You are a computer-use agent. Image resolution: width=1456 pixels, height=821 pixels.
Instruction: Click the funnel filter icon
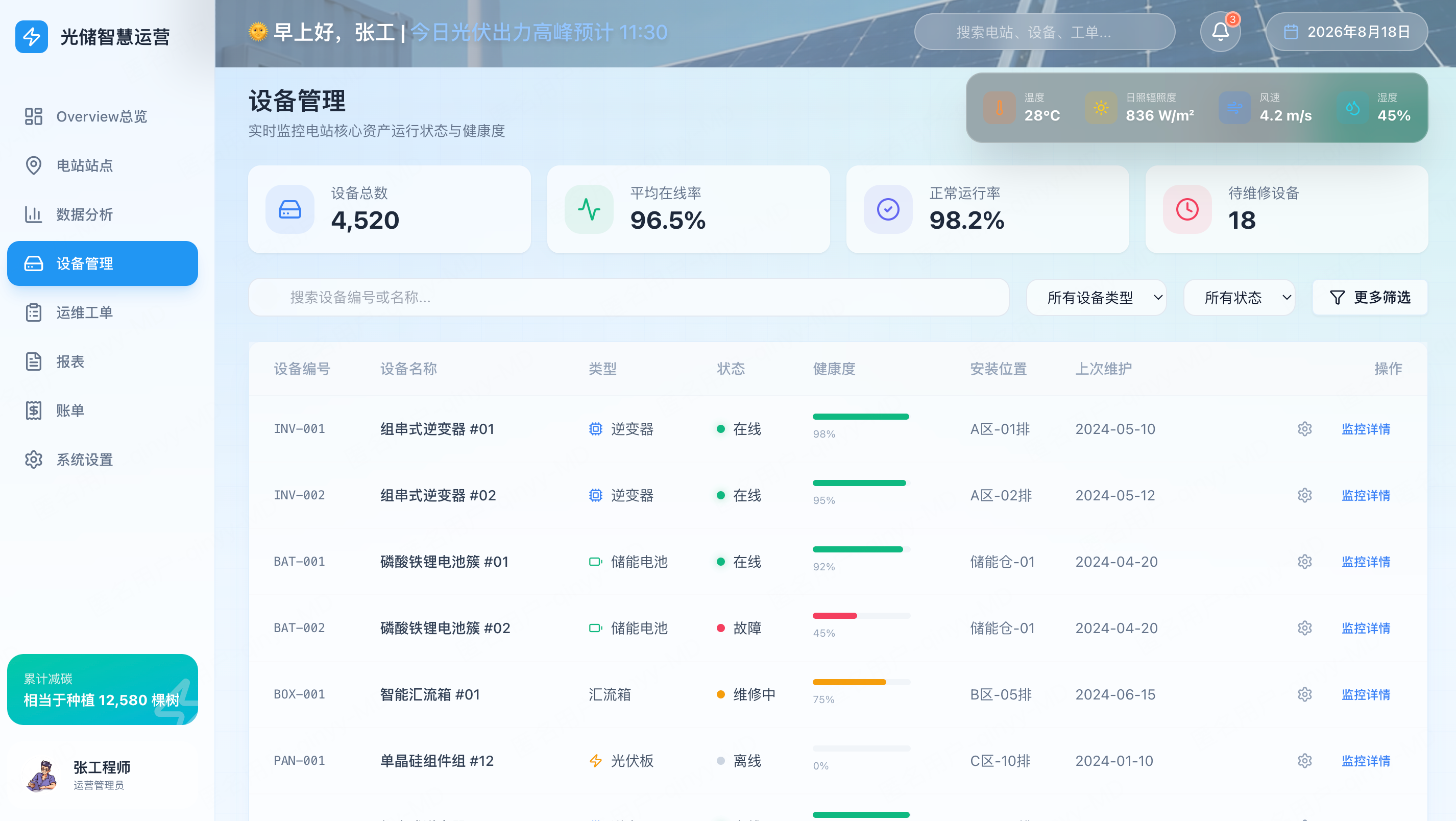(x=1338, y=298)
